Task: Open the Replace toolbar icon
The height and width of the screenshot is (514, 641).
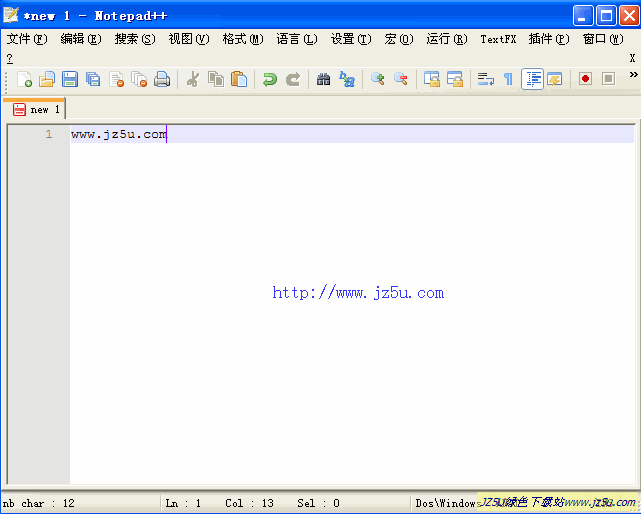Action: [347, 79]
